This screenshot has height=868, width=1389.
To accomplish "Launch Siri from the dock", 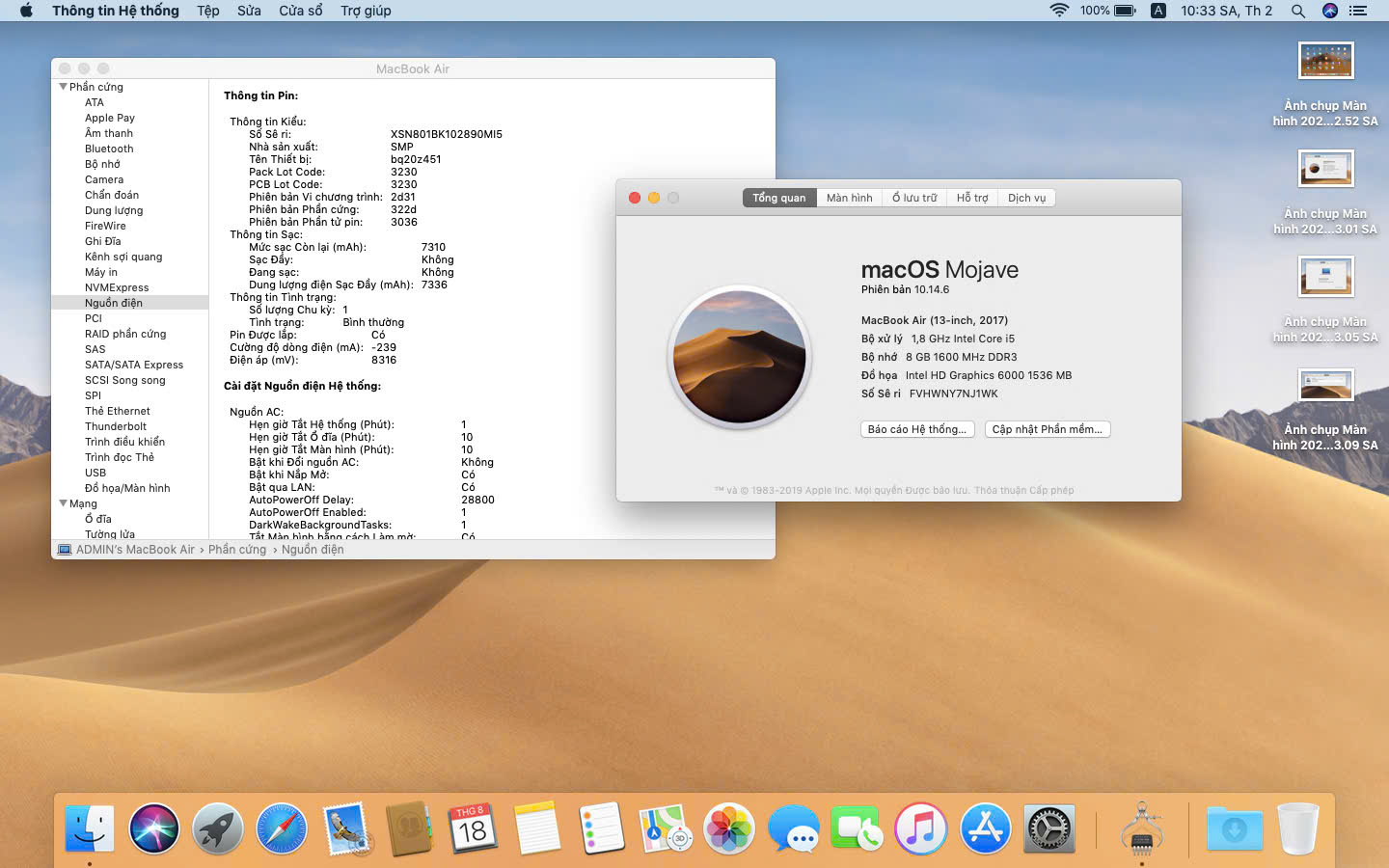I will coord(154,829).
